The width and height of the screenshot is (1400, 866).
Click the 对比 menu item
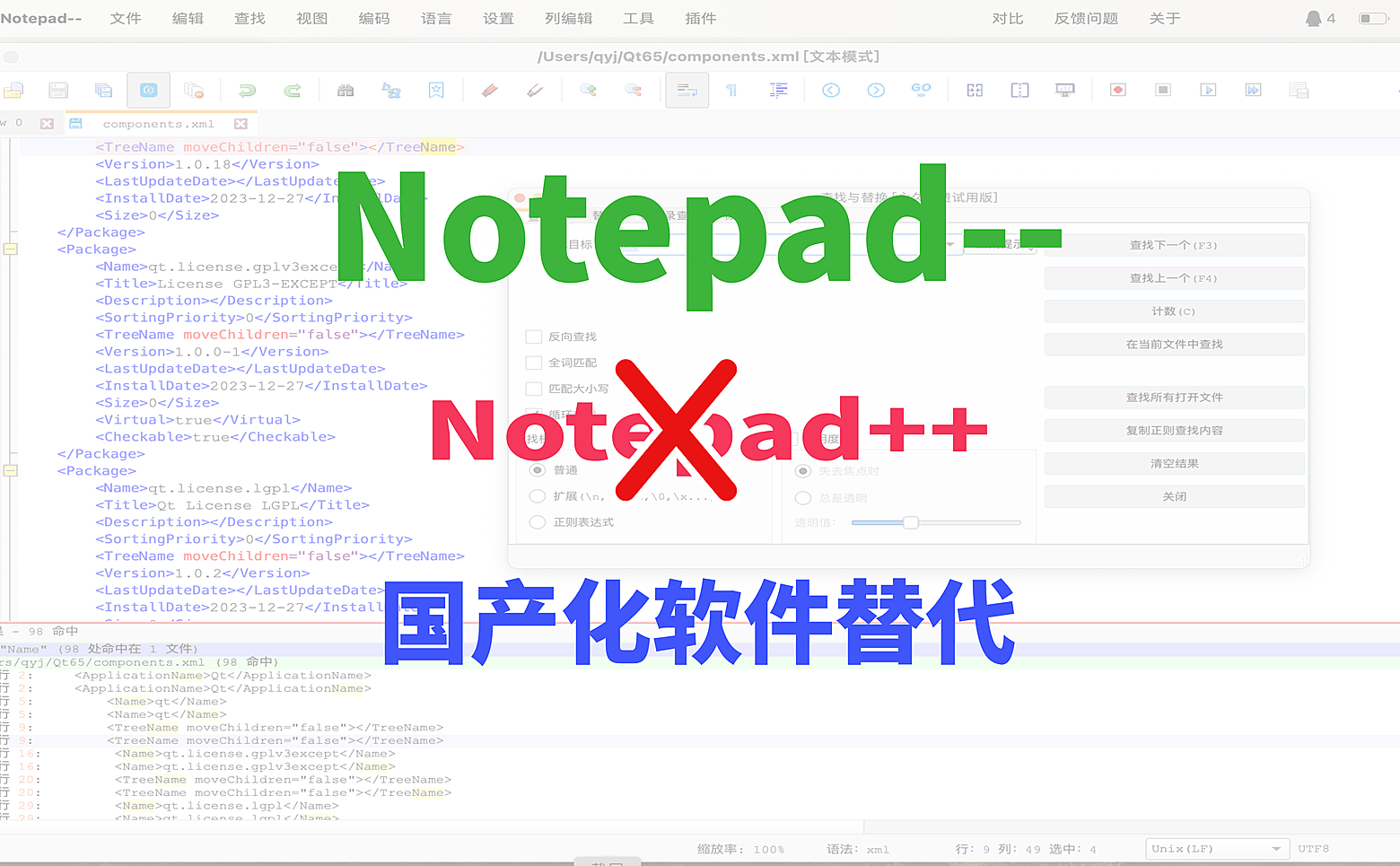pos(1008,18)
